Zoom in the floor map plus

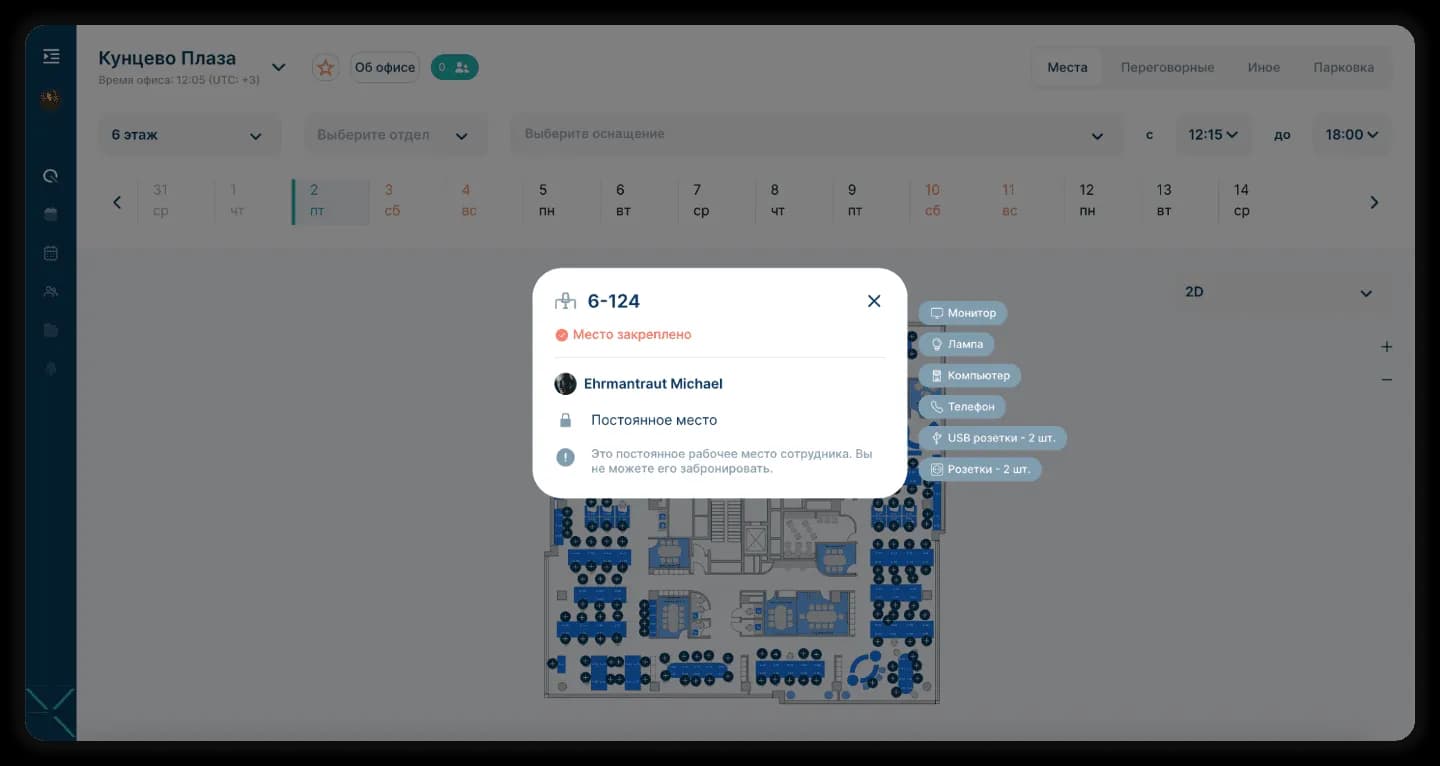click(x=1386, y=347)
